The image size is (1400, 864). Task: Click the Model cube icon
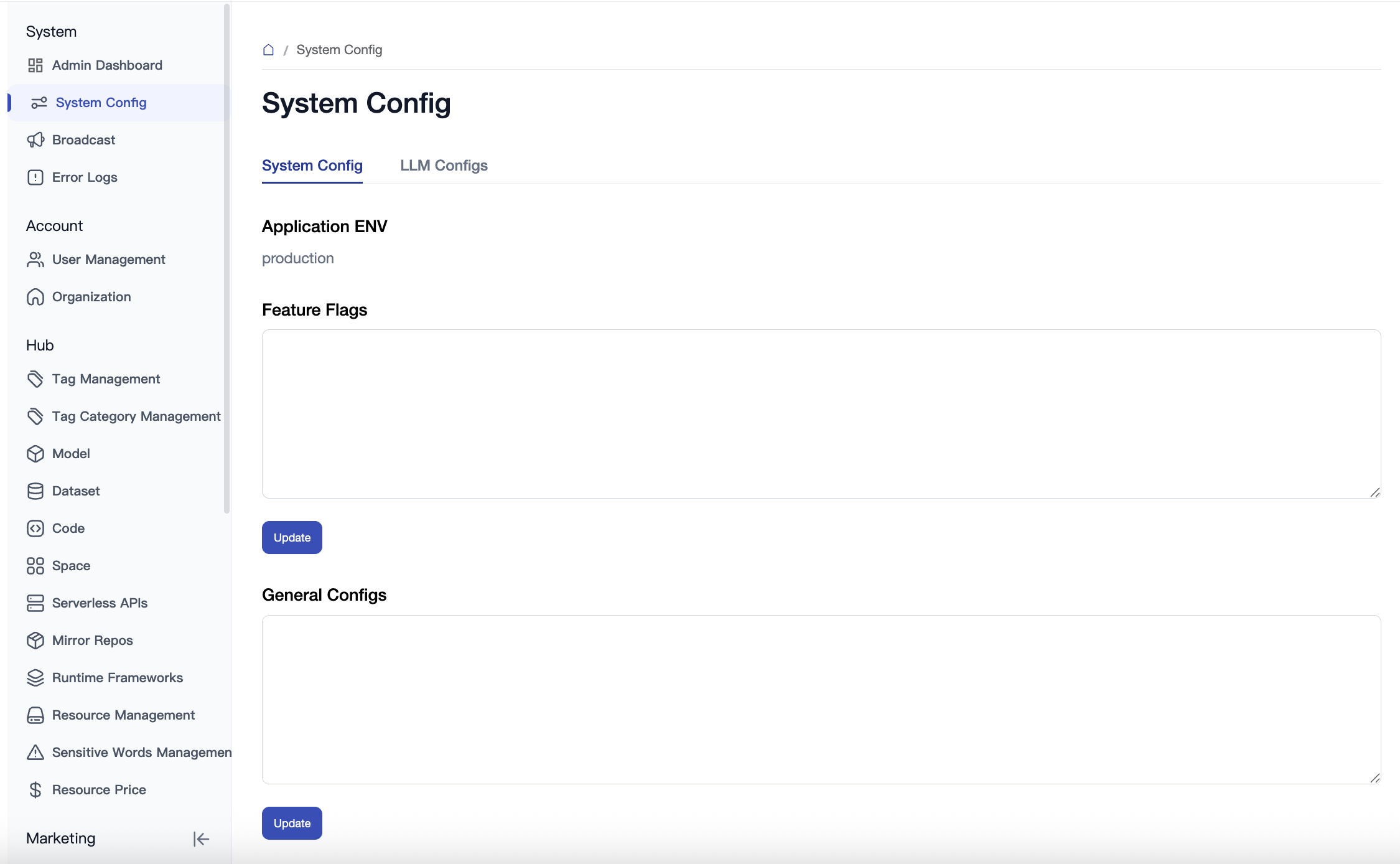pyautogui.click(x=35, y=454)
